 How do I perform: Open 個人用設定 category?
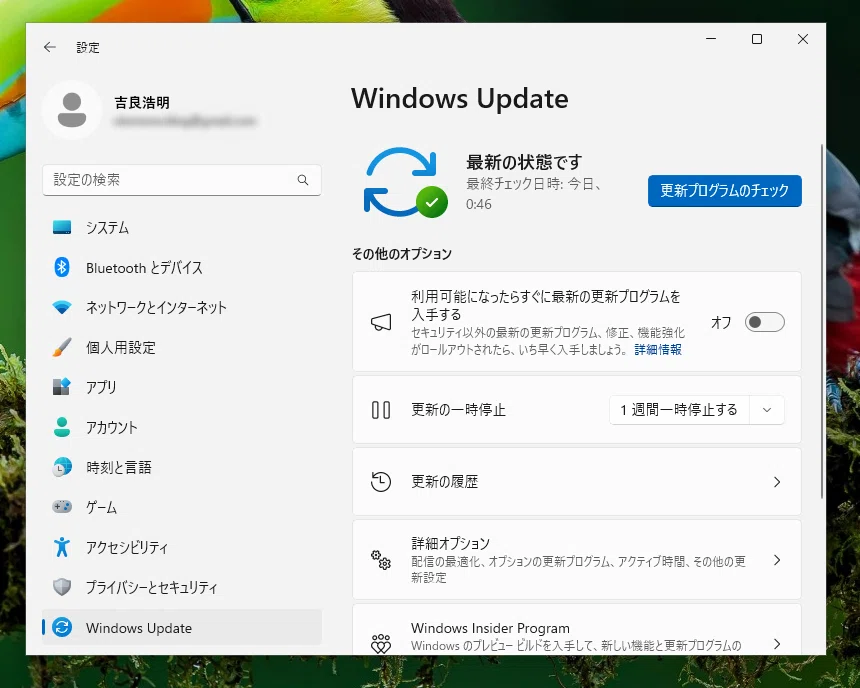pos(182,347)
